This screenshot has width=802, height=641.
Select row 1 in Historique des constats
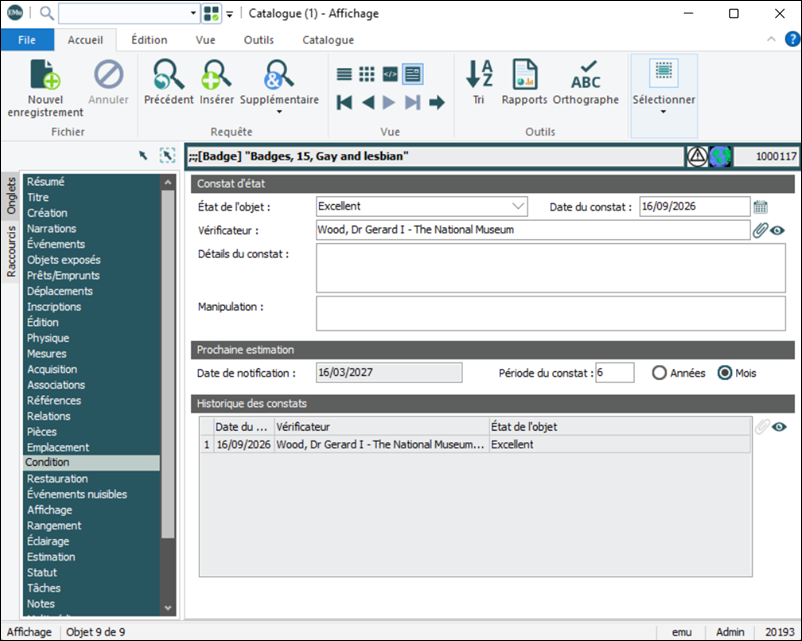[x=475, y=445]
